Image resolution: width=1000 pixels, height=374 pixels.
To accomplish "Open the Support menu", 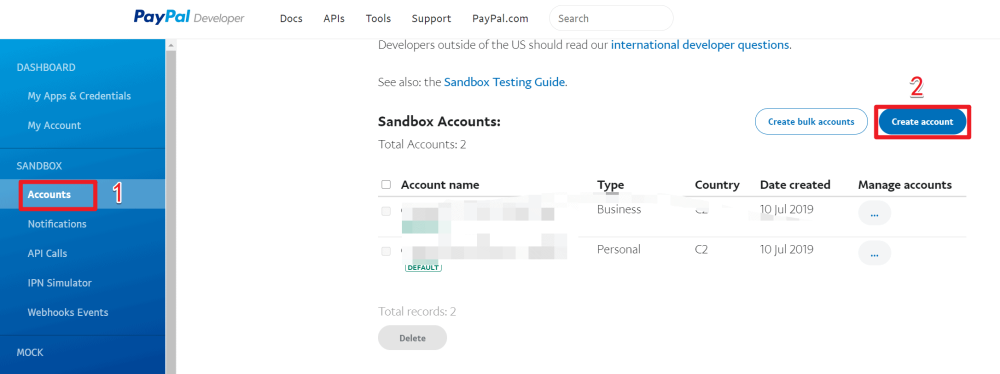I will click(431, 19).
